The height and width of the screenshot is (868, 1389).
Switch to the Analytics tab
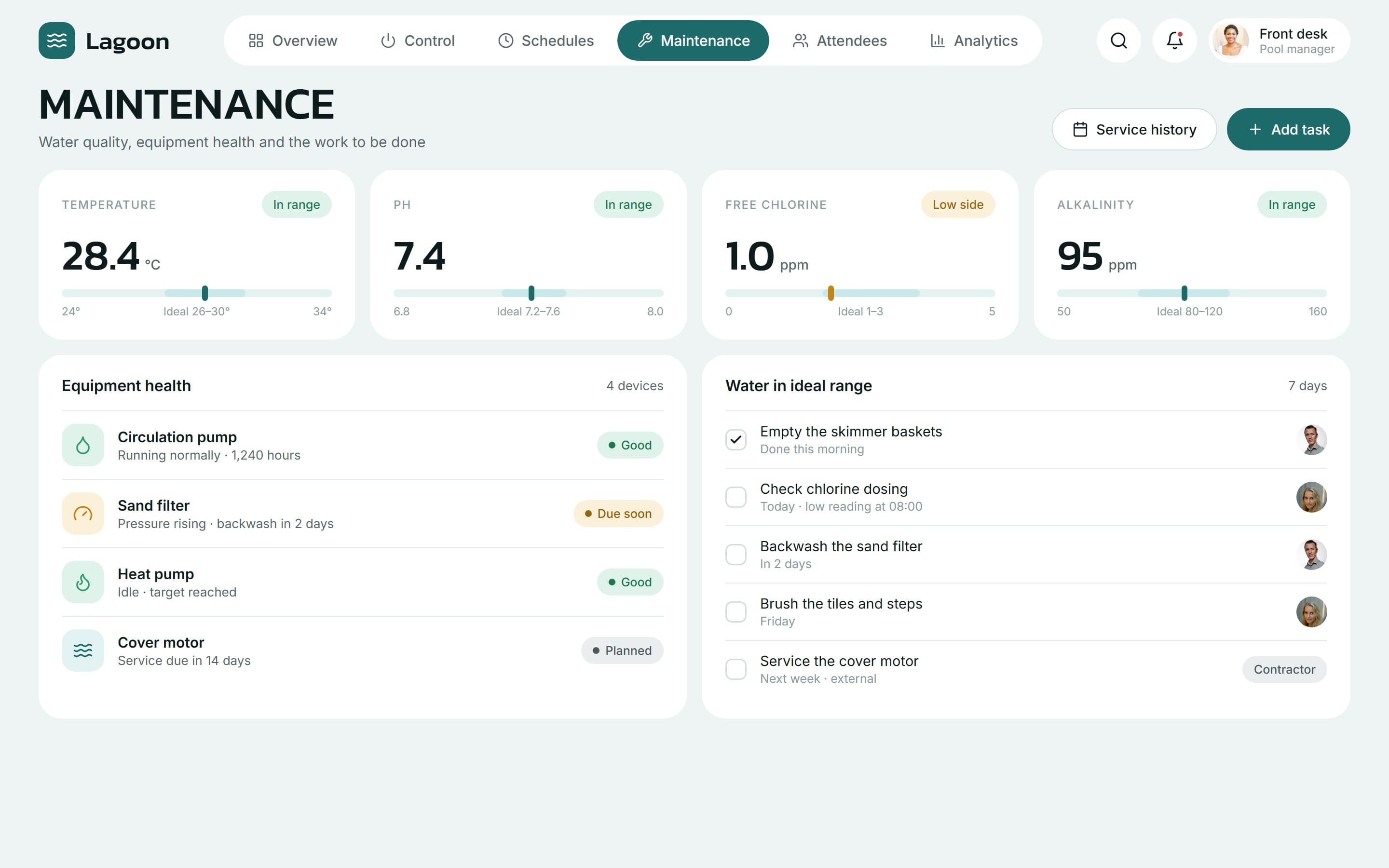(x=973, y=40)
